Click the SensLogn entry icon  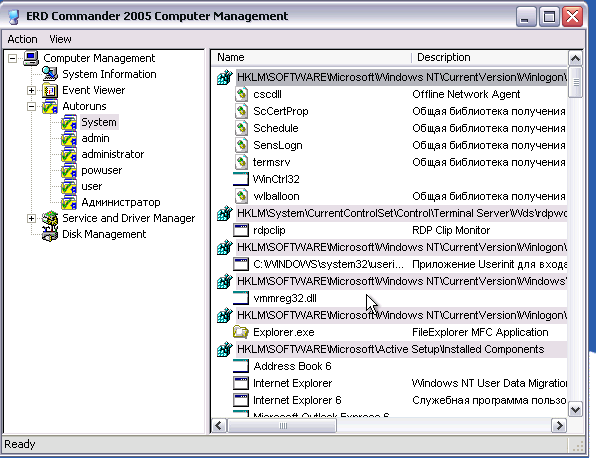pos(241,145)
